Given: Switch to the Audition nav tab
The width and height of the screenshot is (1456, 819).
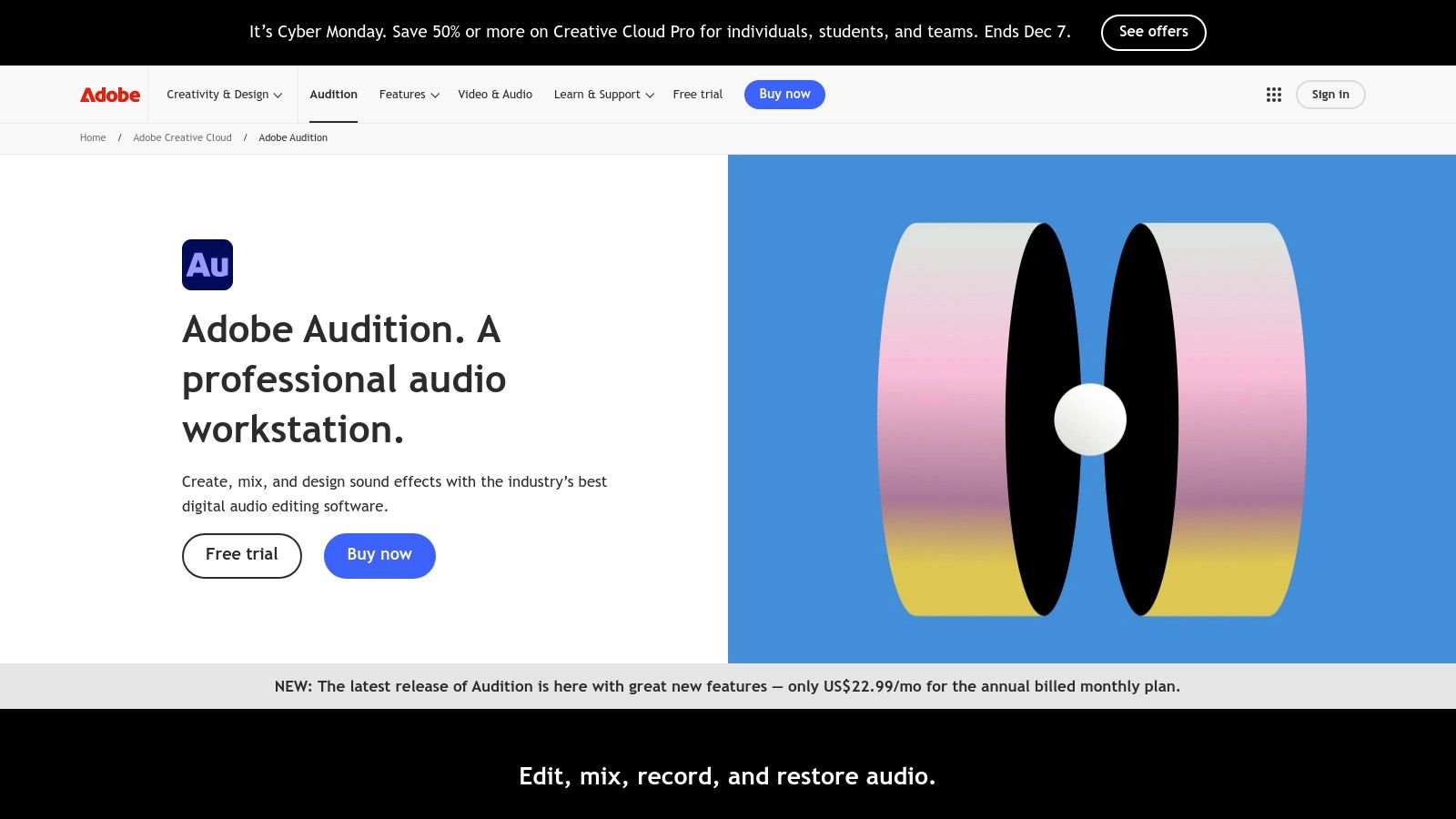Looking at the screenshot, I should point(333,94).
